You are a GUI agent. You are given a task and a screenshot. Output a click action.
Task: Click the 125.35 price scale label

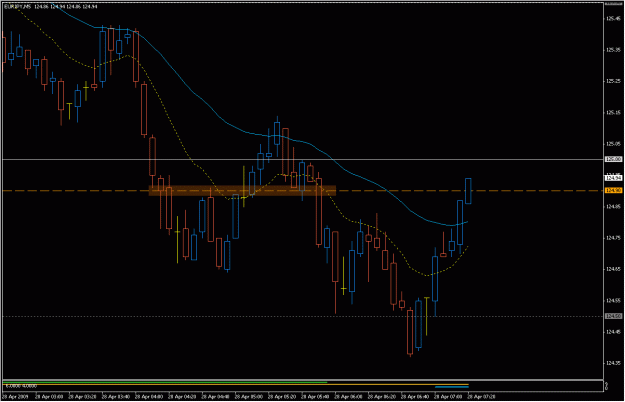coord(613,50)
